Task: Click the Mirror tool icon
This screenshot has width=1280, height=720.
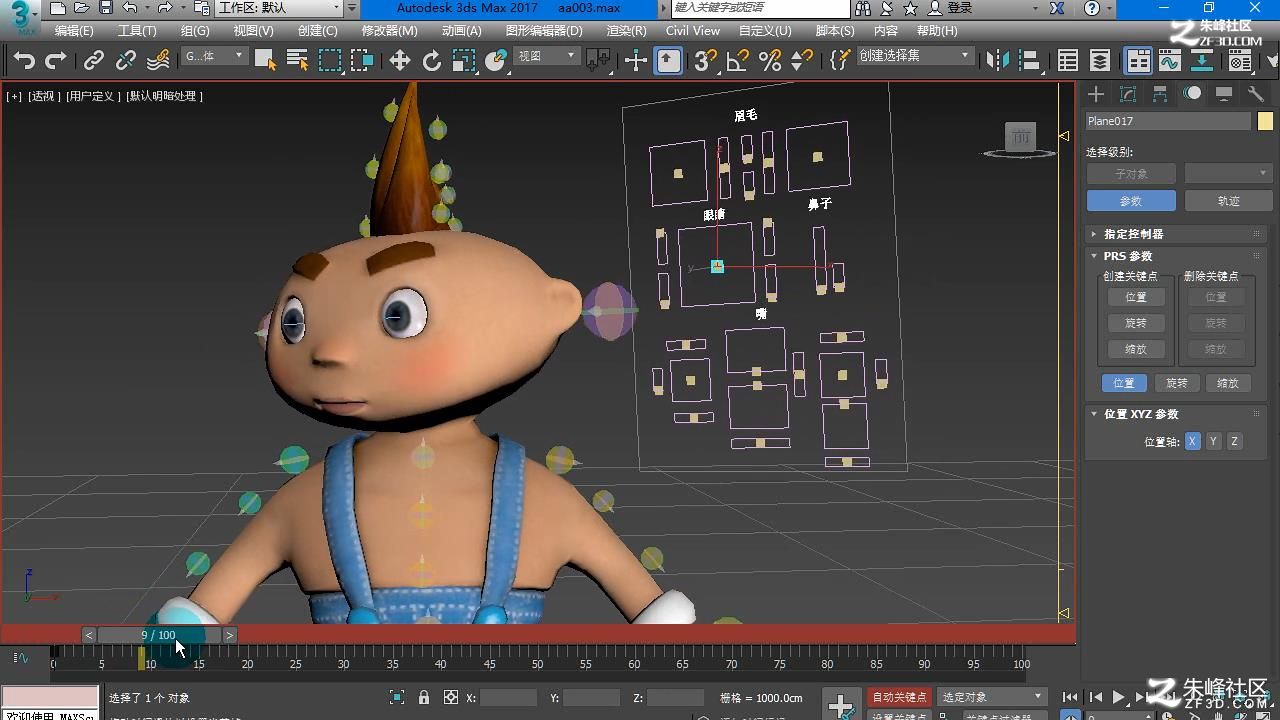Action: pyautogui.click(x=998, y=61)
